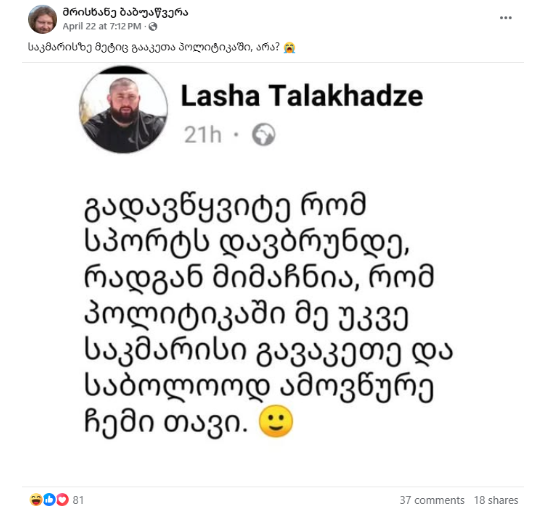
Task: Click the Lasha Talakhadze name heading
Action: click(x=302, y=96)
